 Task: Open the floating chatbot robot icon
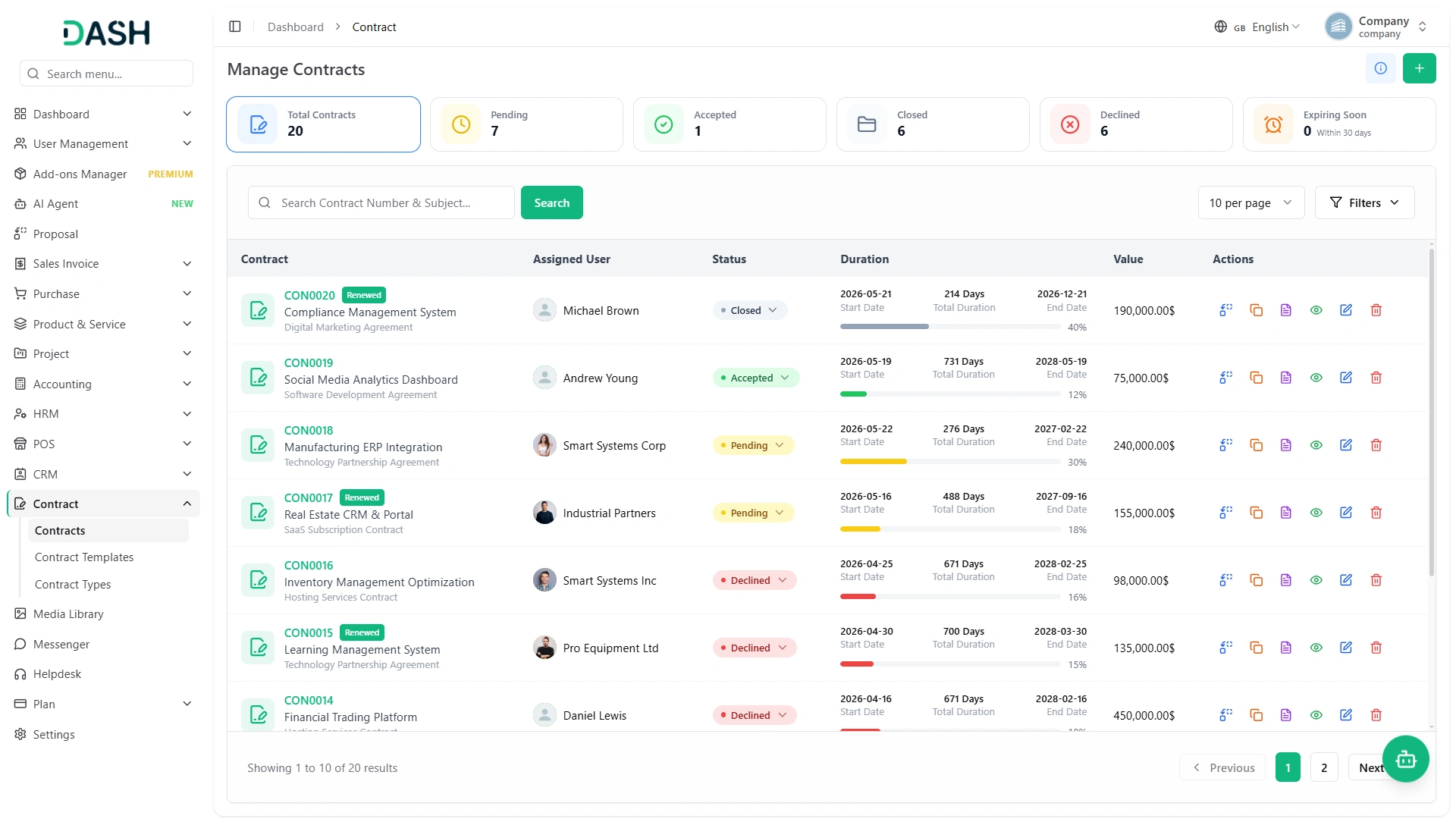pyautogui.click(x=1405, y=758)
